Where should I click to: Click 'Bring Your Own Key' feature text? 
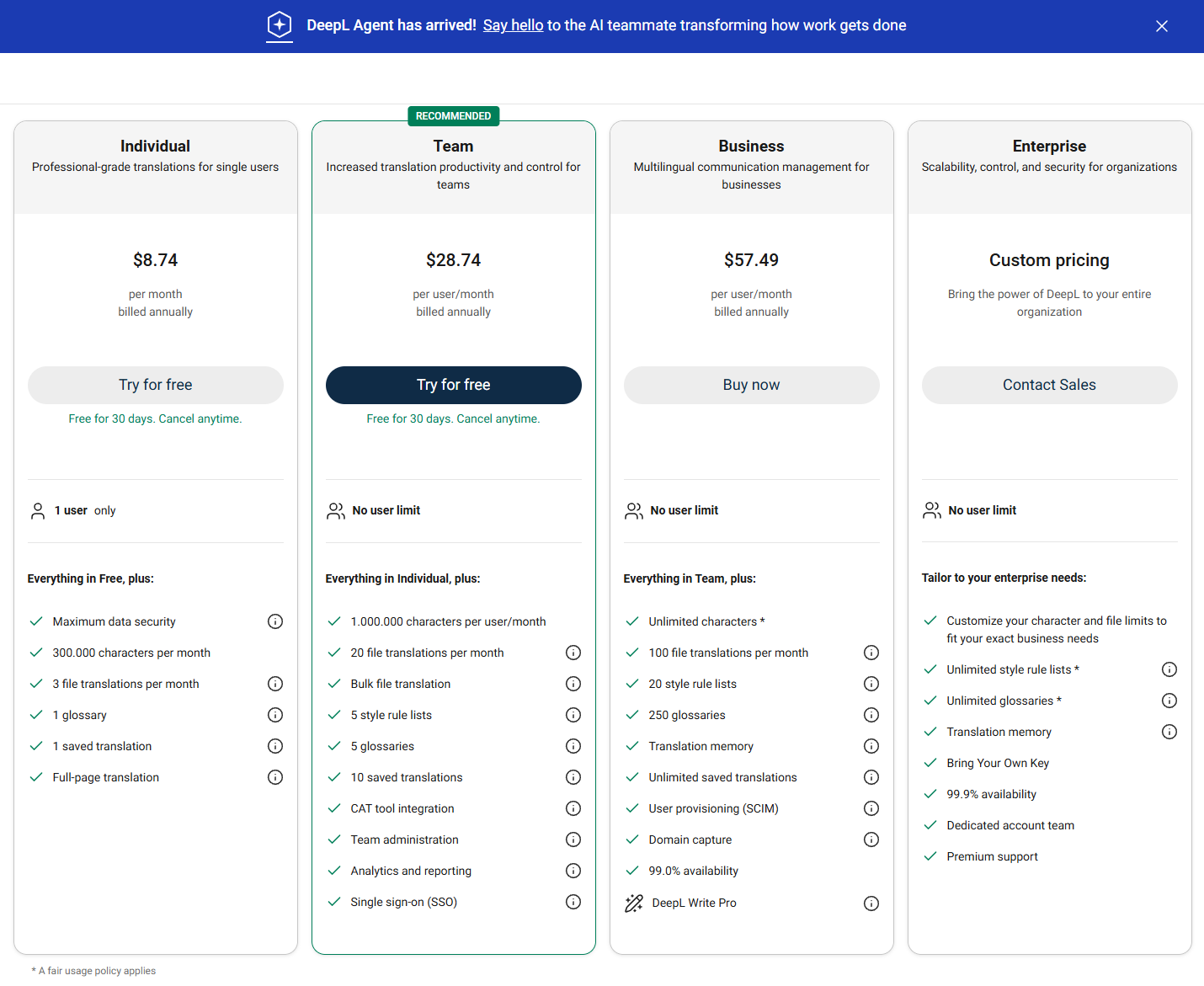click(999, 763)
